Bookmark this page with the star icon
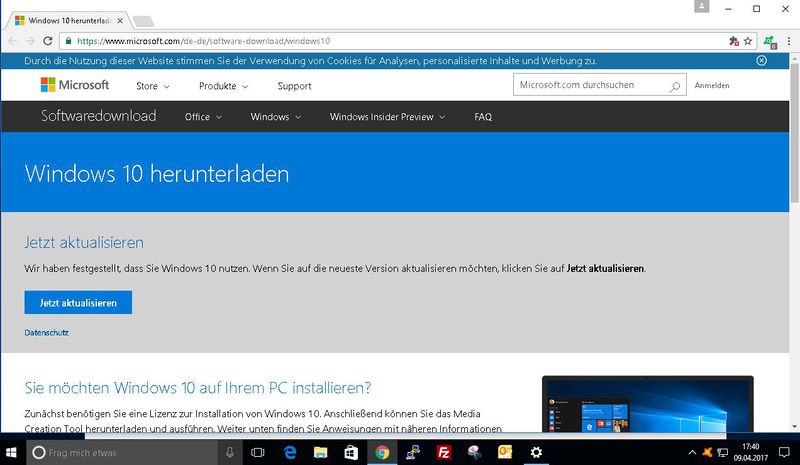 point(748,41)
